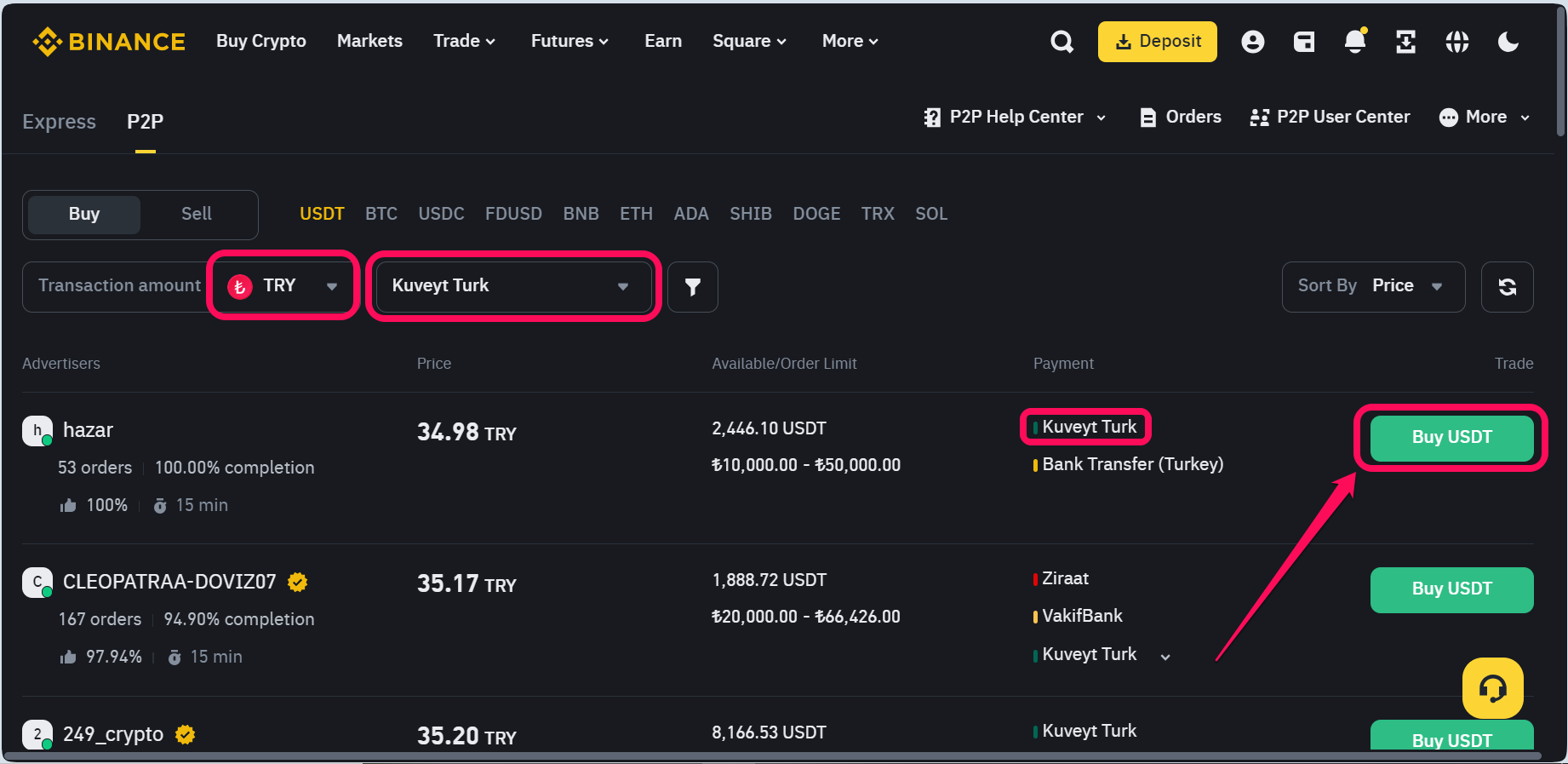The height and width of the screenshot is (764, 1568).
Task: Open the Kuveyt Turk payment dropdown
Action: (513, 286)
